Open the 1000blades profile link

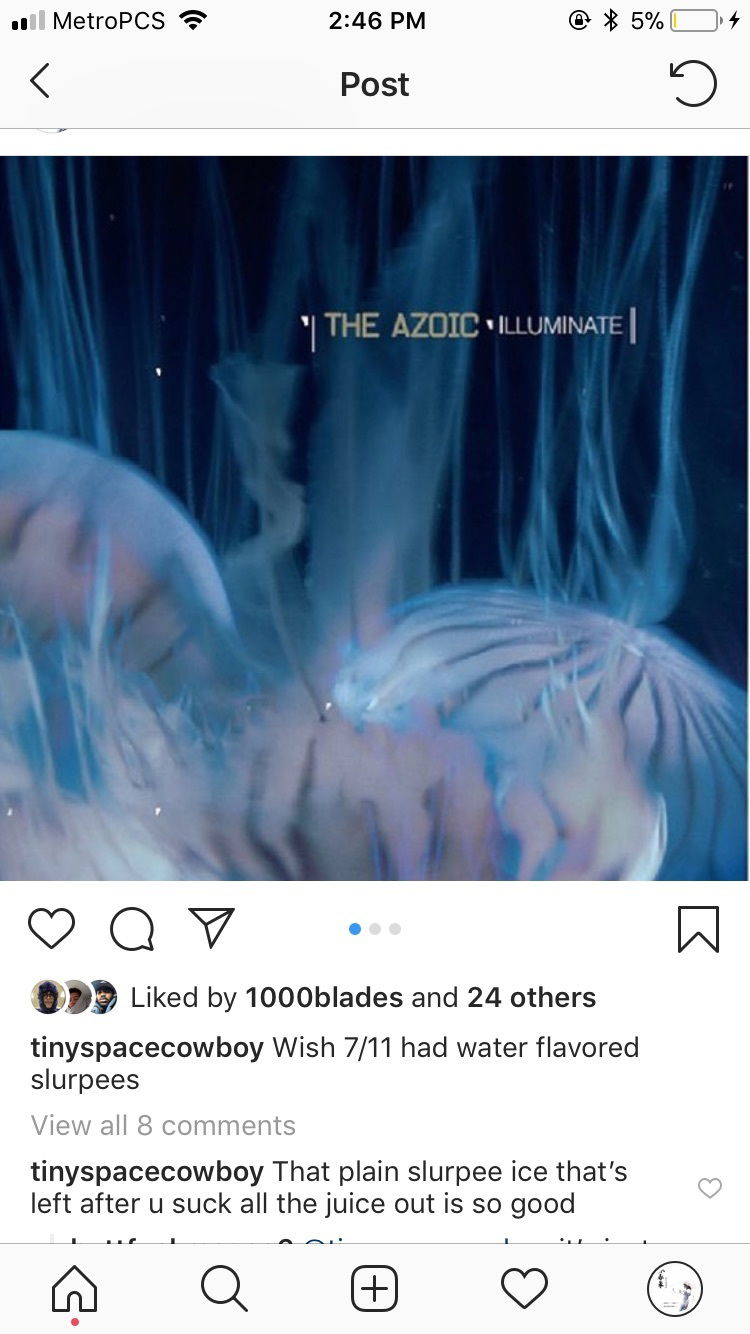click(x=324, y=997)
